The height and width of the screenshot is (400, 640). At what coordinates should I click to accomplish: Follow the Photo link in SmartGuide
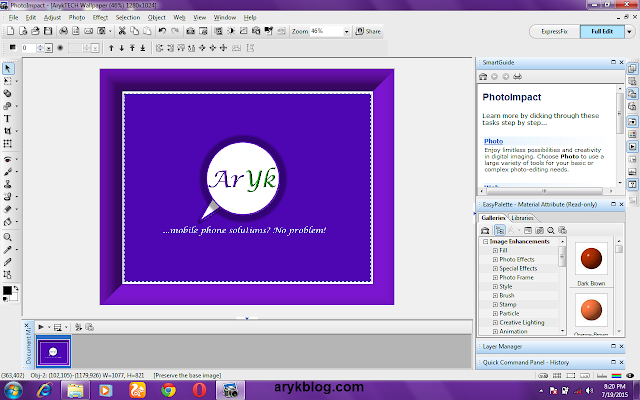[x=493, y=141]
